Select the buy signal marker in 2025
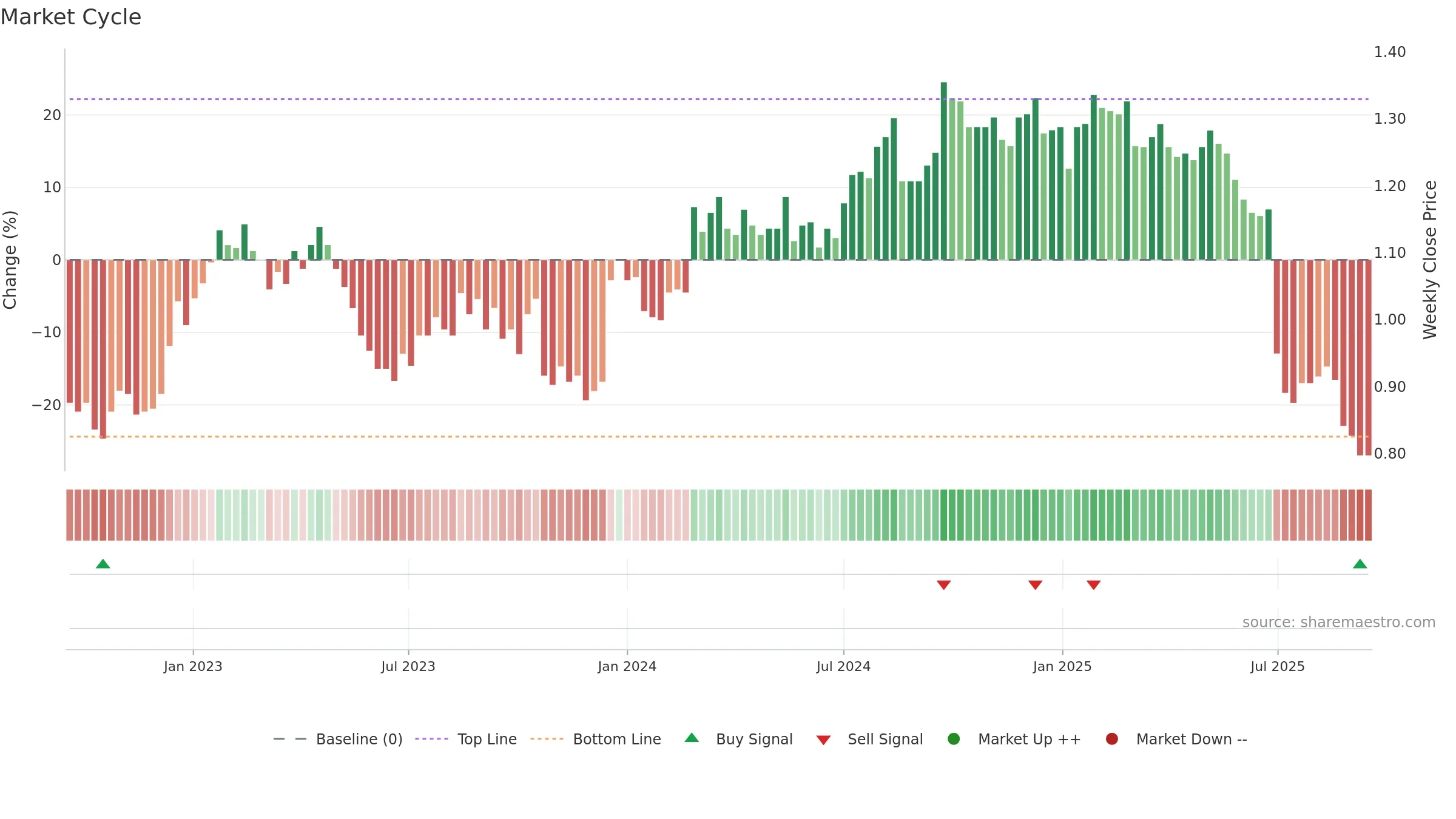The width and height of the screenshot is (1456, 819). tap(1360, 564)
